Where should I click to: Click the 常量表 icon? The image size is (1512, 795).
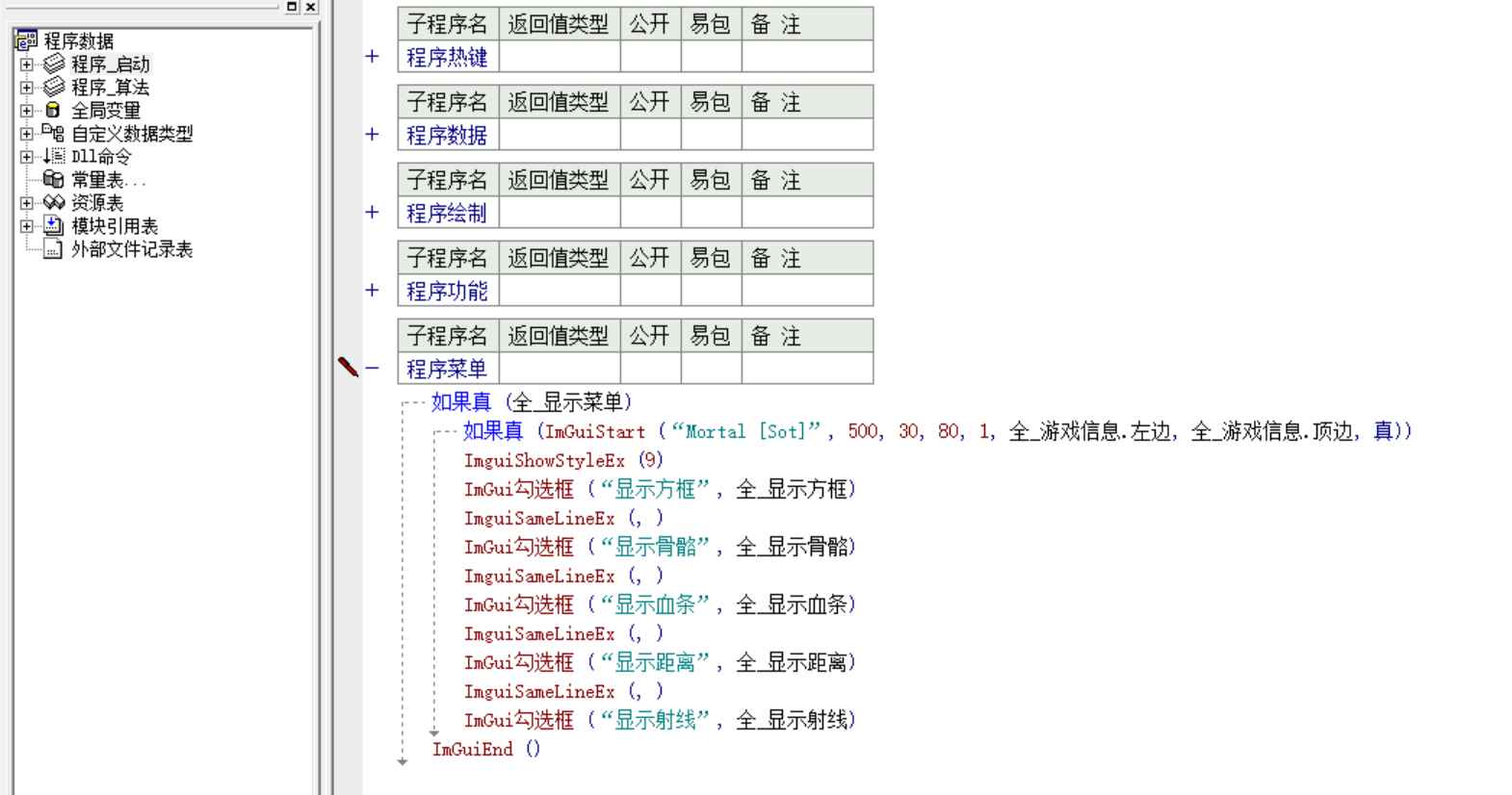(x=53, y=180)
